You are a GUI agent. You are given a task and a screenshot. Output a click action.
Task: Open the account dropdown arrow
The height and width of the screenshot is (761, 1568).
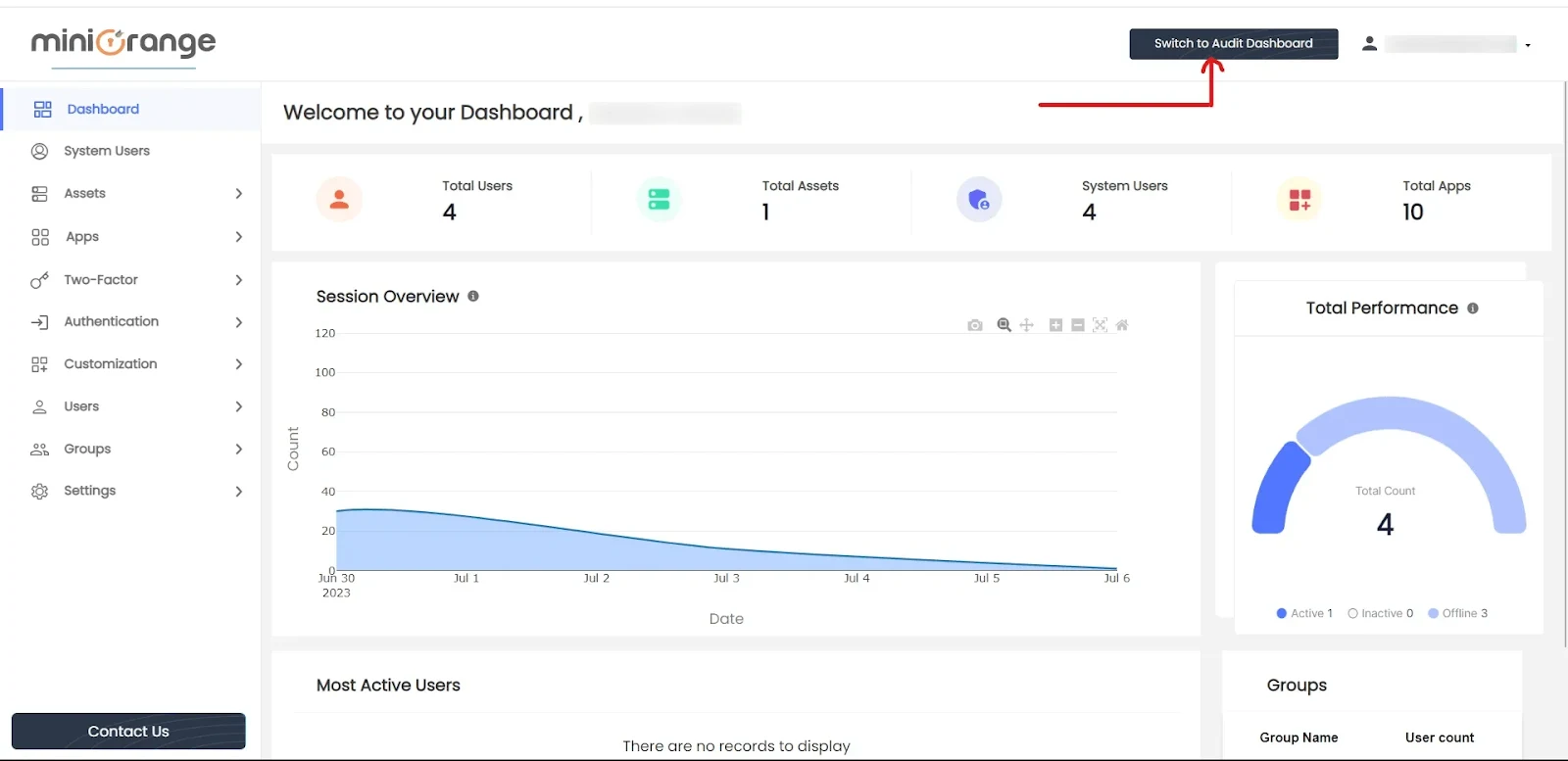coord(1528,45)
